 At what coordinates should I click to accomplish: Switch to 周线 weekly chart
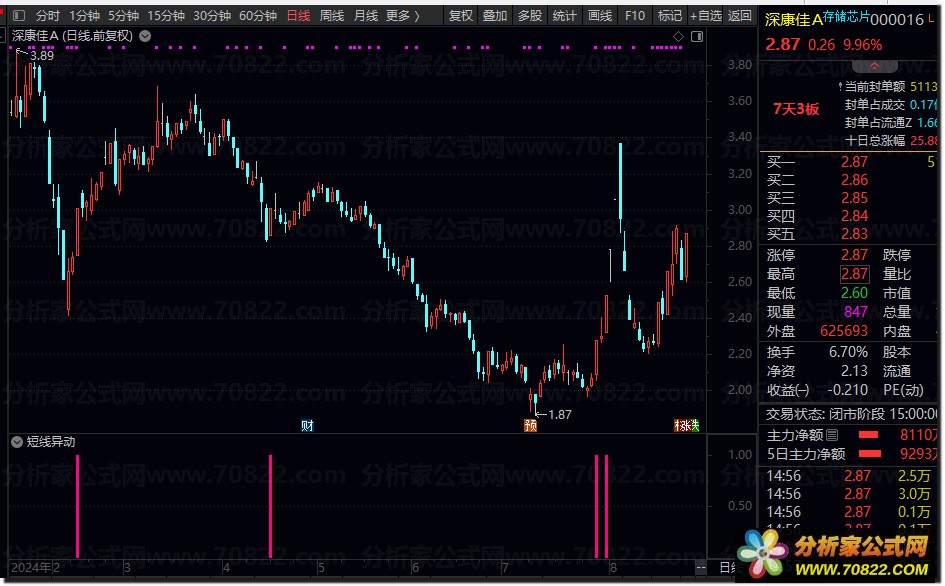tap(331, 16)
